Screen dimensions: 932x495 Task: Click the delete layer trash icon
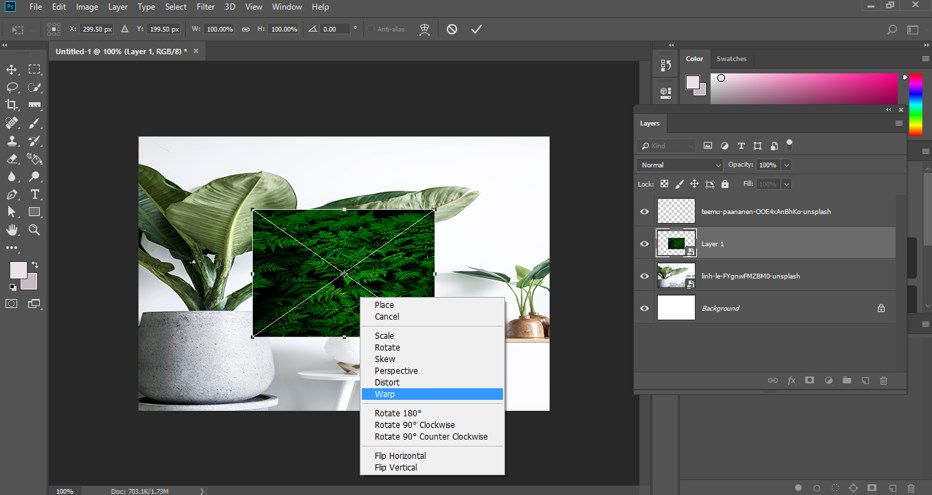pyautogui.click(x=883, y=380)
